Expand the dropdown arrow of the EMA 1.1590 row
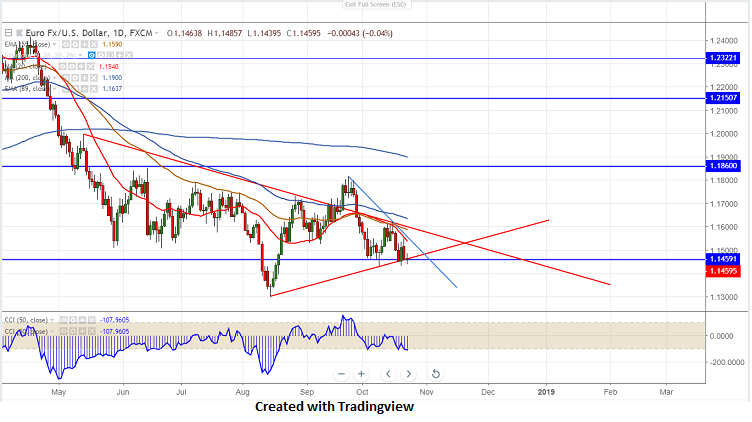This screenshot has width=752, height=422. coord(54,45)
